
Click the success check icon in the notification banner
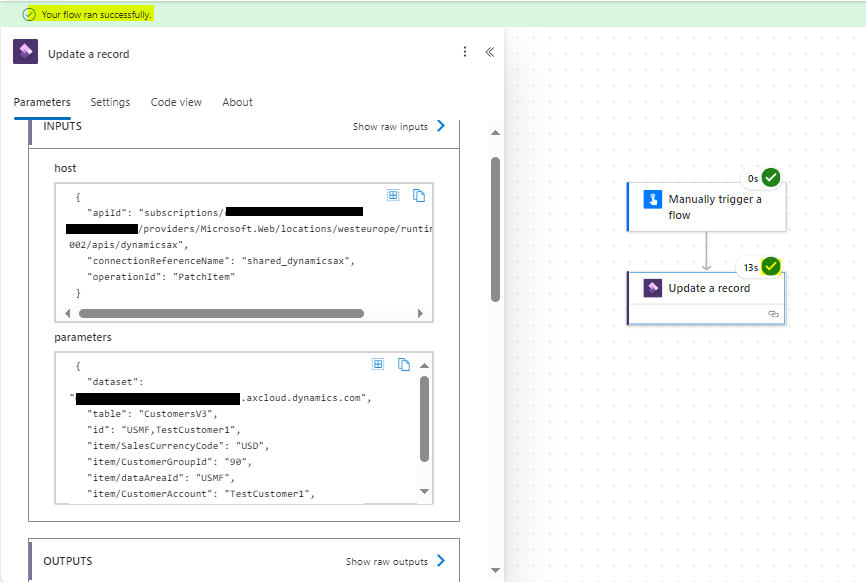tap(29, 14)
